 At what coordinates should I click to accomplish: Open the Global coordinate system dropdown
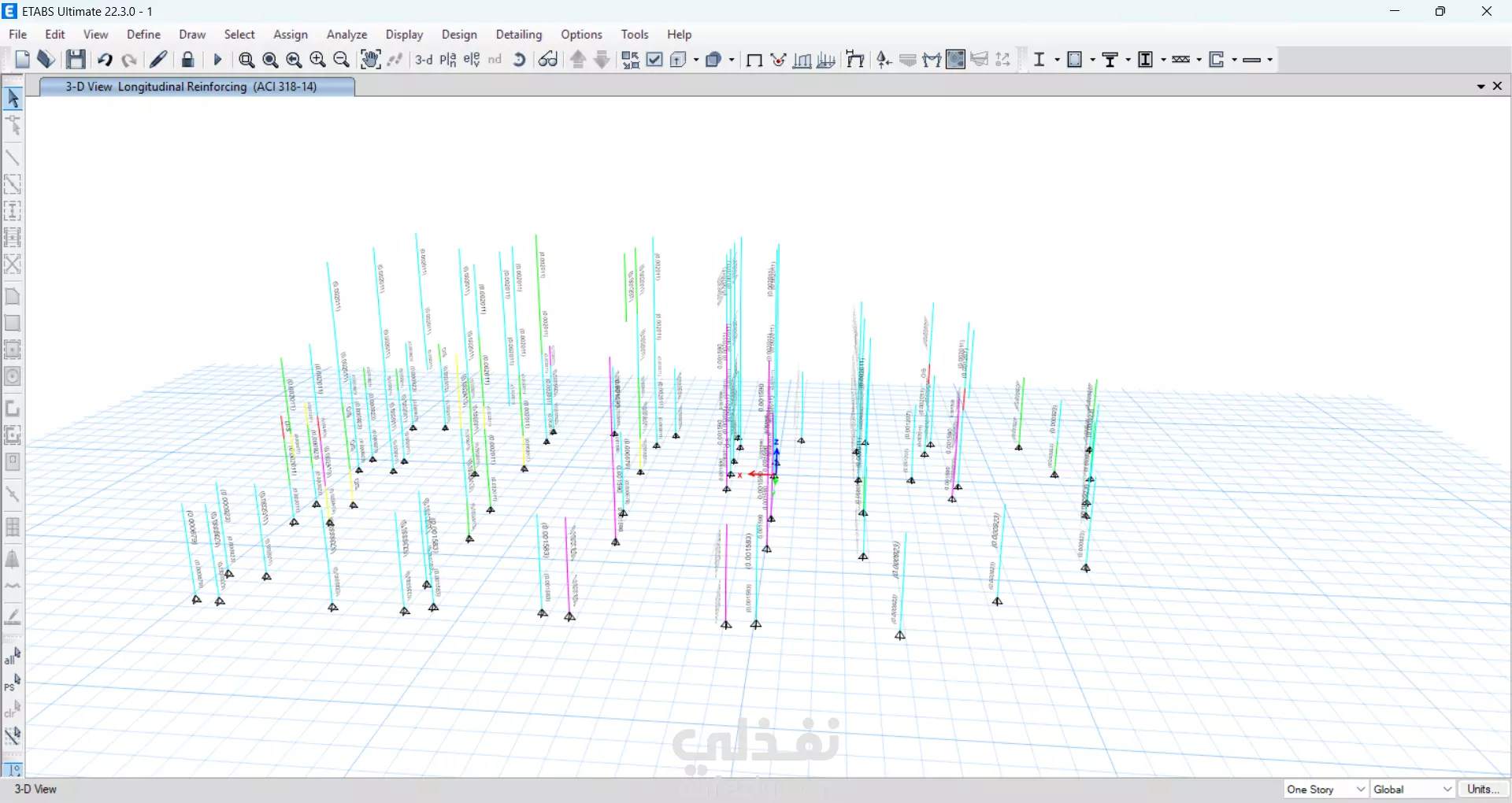click(1414, 790)
